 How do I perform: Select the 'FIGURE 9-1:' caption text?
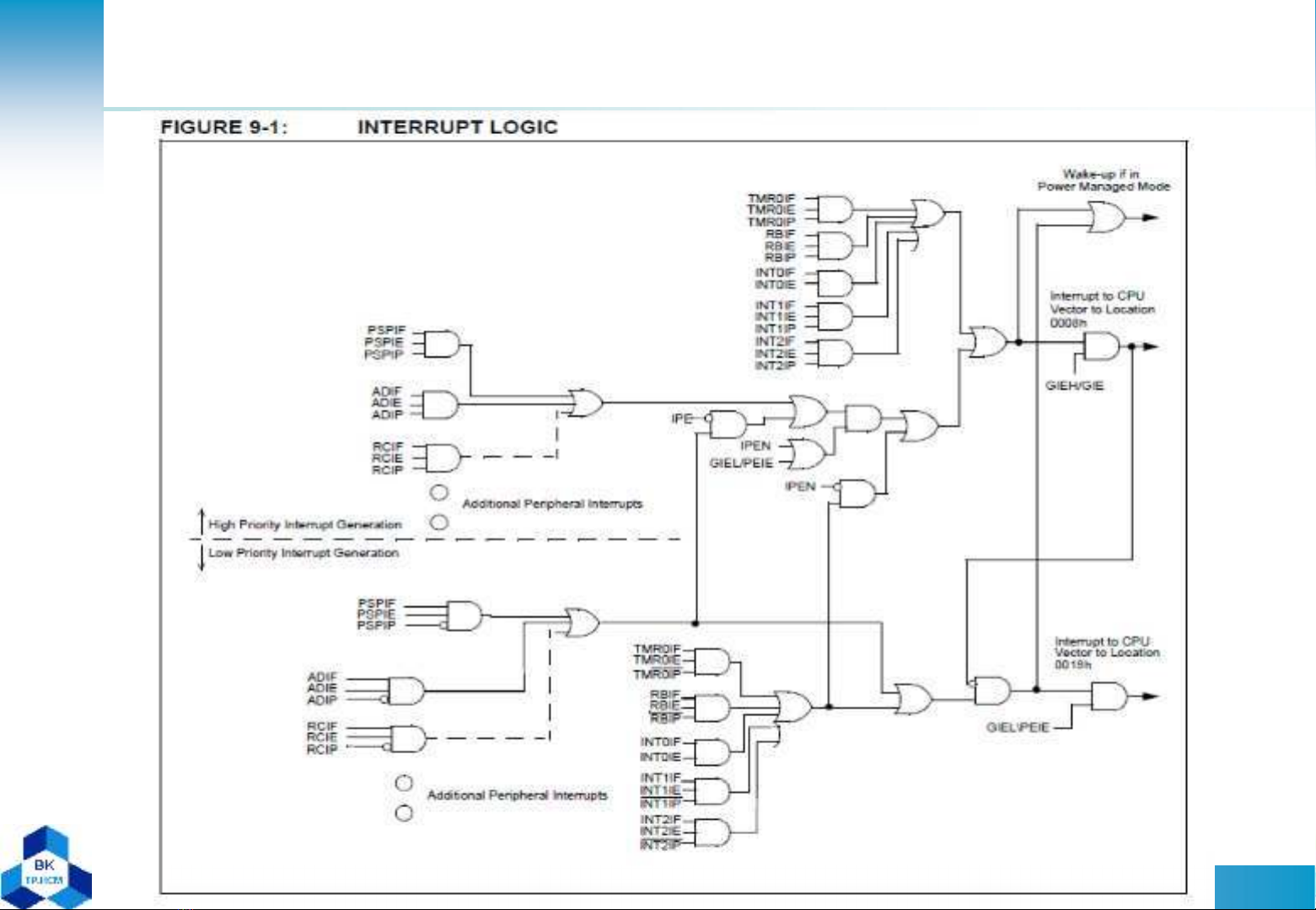pyautogui.click(x=224, y=127)
